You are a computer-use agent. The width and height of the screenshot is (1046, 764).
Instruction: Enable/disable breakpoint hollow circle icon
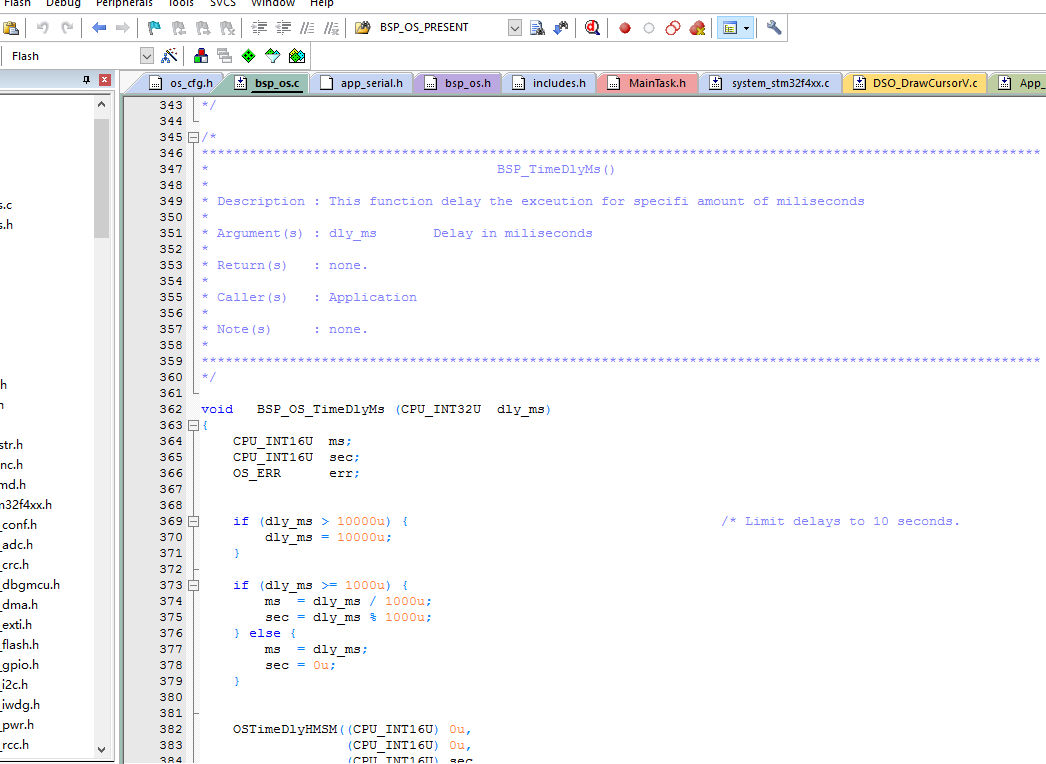click(648, 28)
